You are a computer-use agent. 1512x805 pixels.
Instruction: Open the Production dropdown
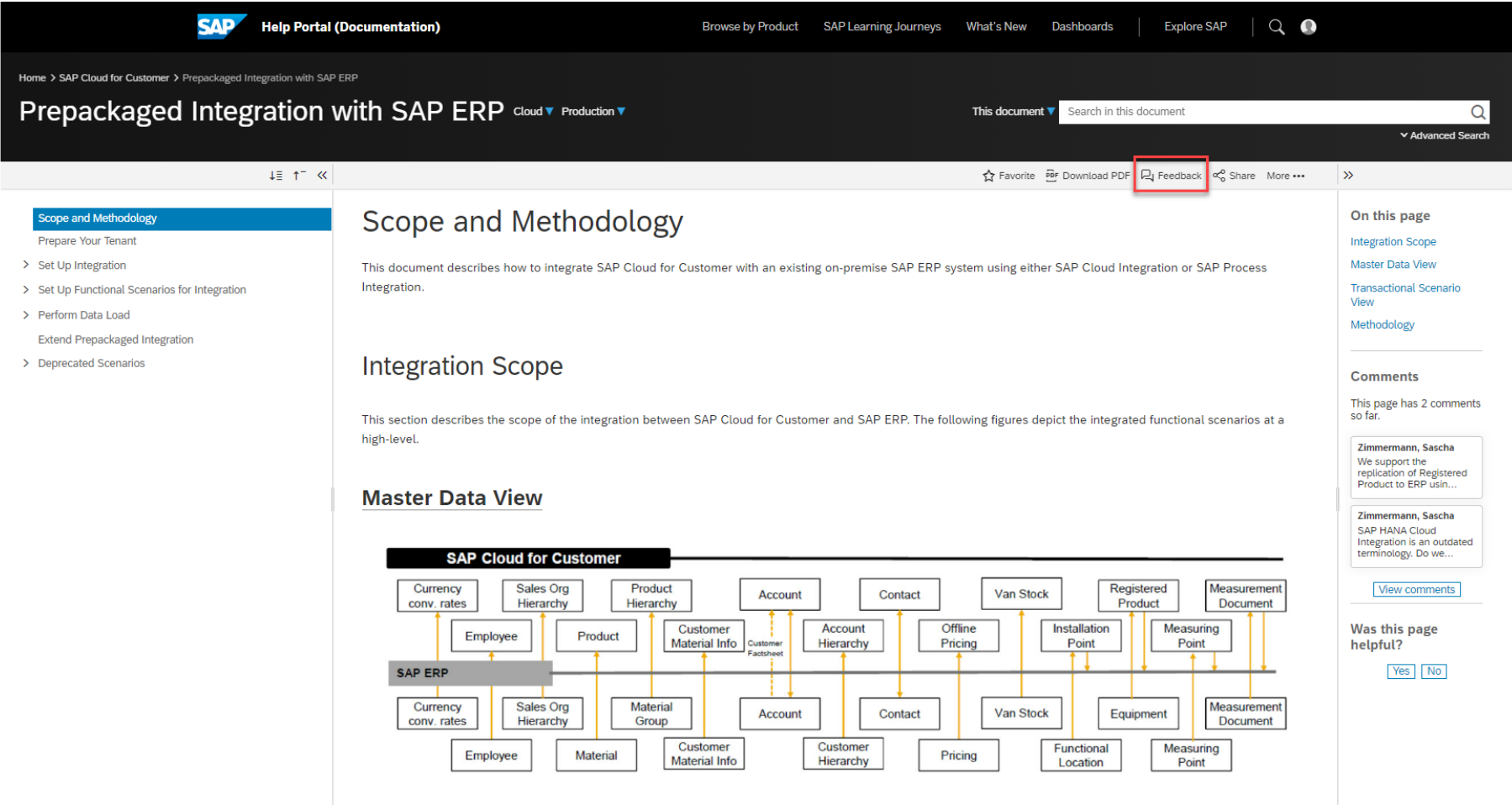593,112
